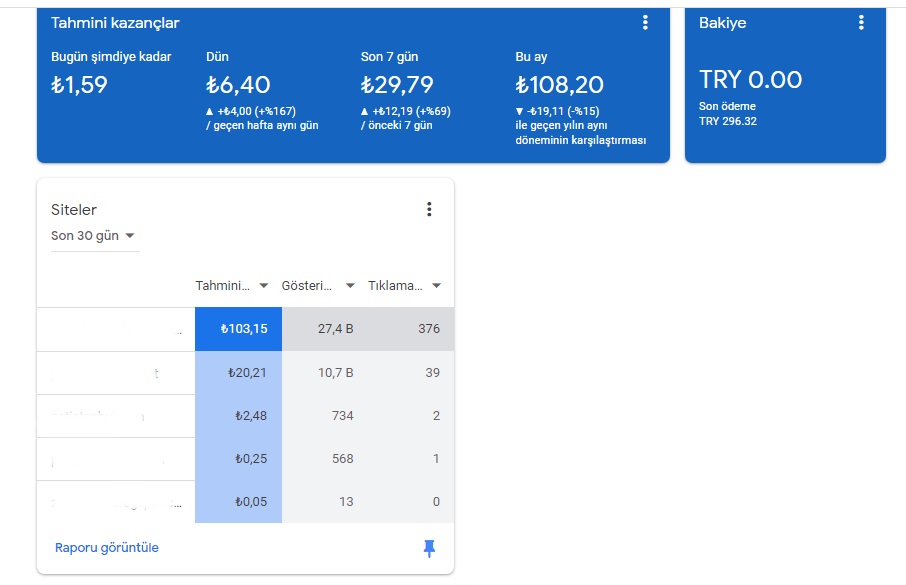Click the Tahmini kazançlar card title
The height and width of the screenshot is (585, 906).
[x=115, y=23]
